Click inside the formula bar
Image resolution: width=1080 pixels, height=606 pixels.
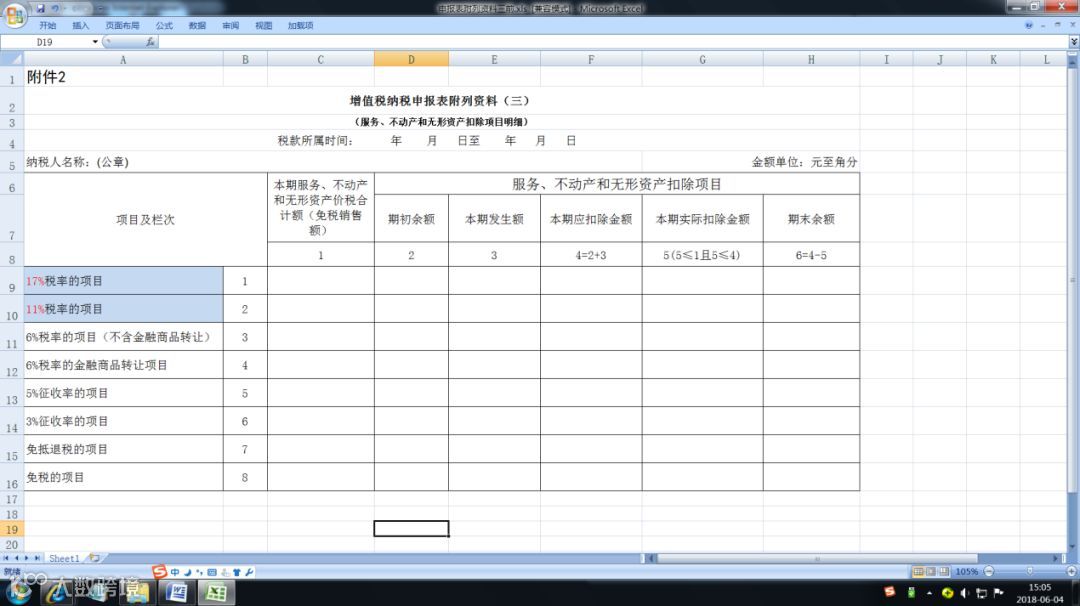click(x=613, y=42)
